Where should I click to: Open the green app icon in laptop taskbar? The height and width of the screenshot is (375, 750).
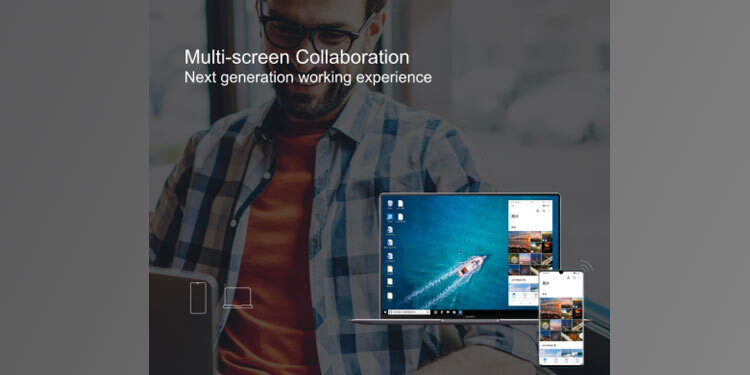(437, 312)
